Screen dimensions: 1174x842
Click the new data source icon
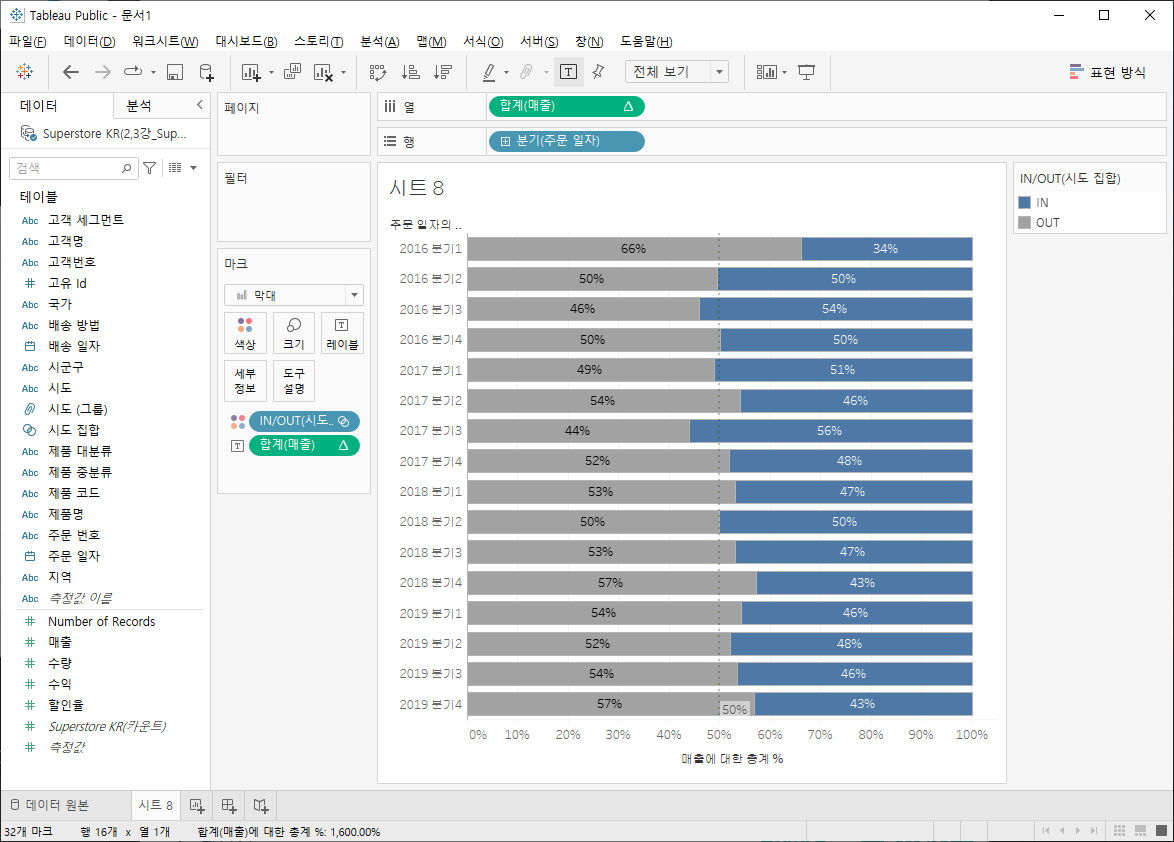pos(207,72)
